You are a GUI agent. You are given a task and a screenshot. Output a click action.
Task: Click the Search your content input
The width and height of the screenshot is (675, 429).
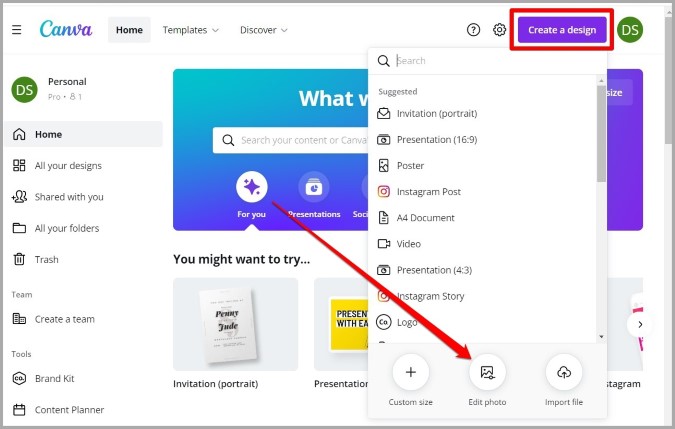[x=291, y=140]
